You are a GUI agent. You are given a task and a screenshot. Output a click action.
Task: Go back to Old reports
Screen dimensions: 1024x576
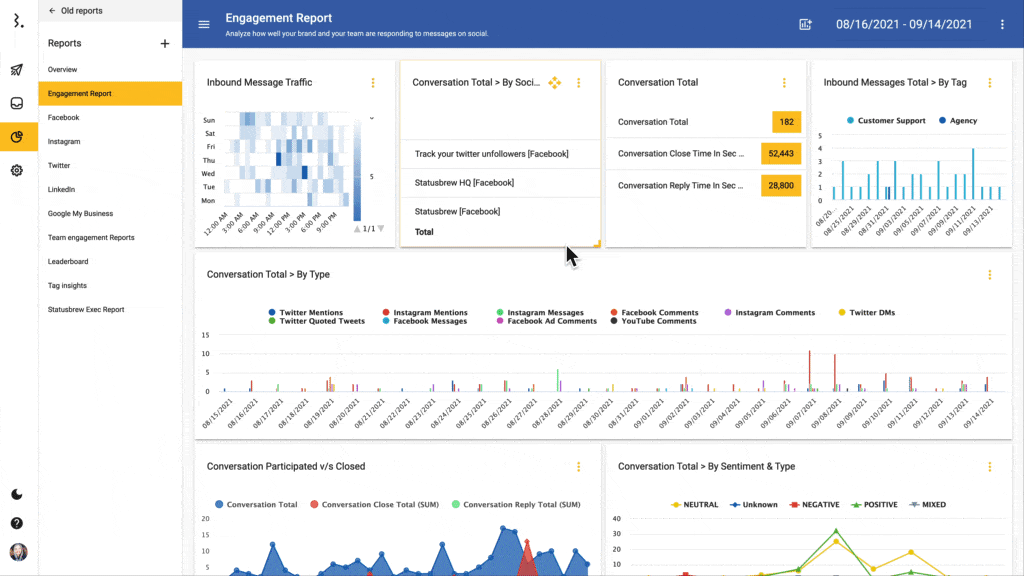pyautogui.click(x=75, y=11)
